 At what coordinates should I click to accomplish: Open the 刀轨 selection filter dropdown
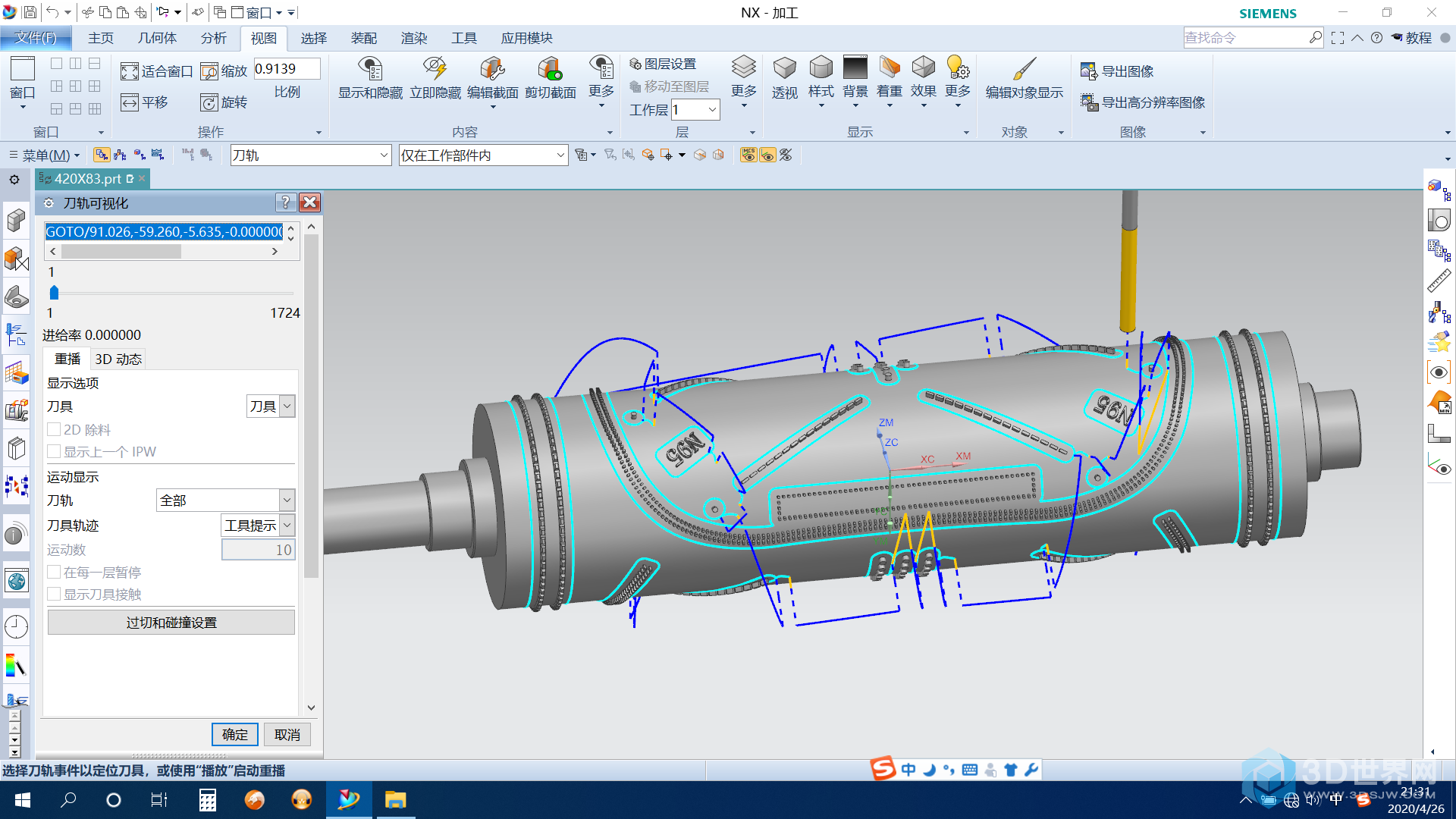click(310, 155)
